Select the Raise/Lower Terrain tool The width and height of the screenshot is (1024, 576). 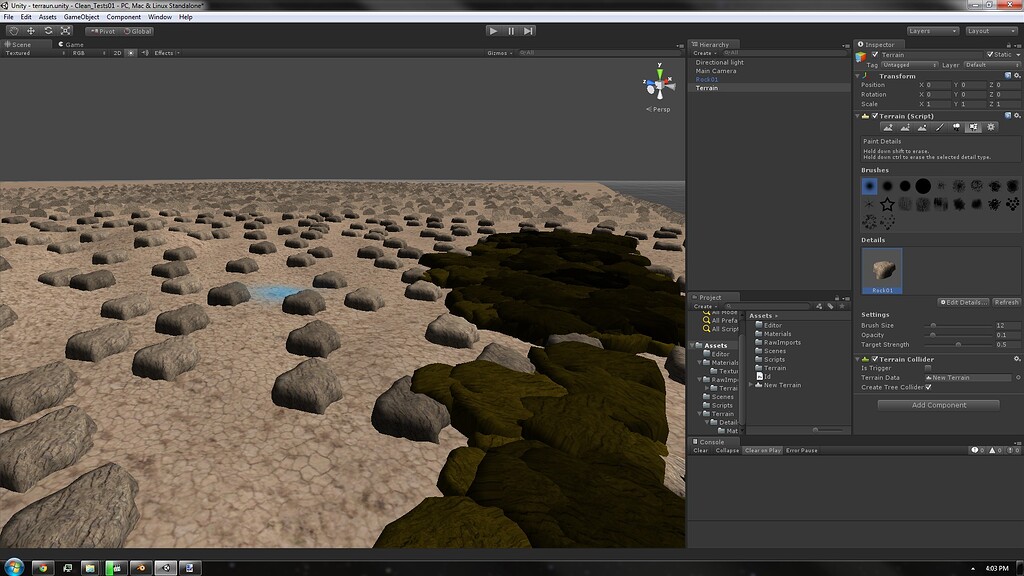pos(888,127)
